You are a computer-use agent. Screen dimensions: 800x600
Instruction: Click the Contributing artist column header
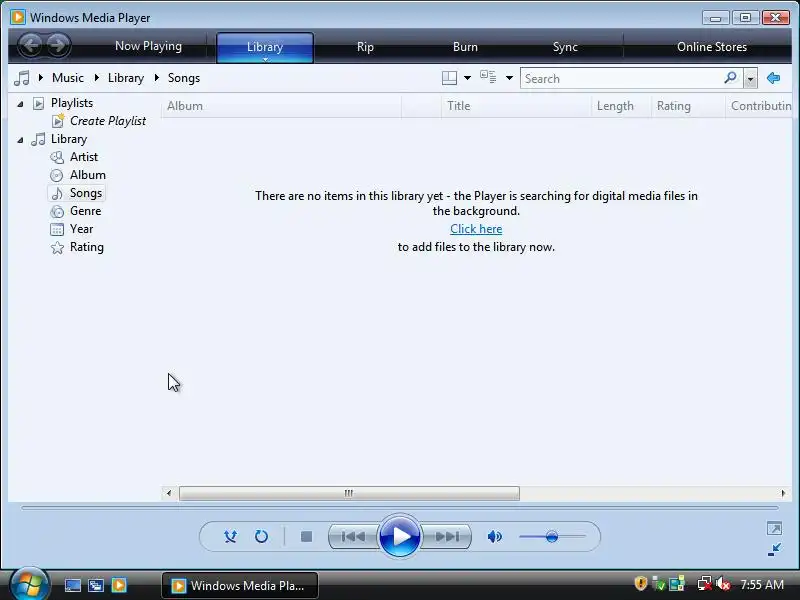tap(759, 106)
